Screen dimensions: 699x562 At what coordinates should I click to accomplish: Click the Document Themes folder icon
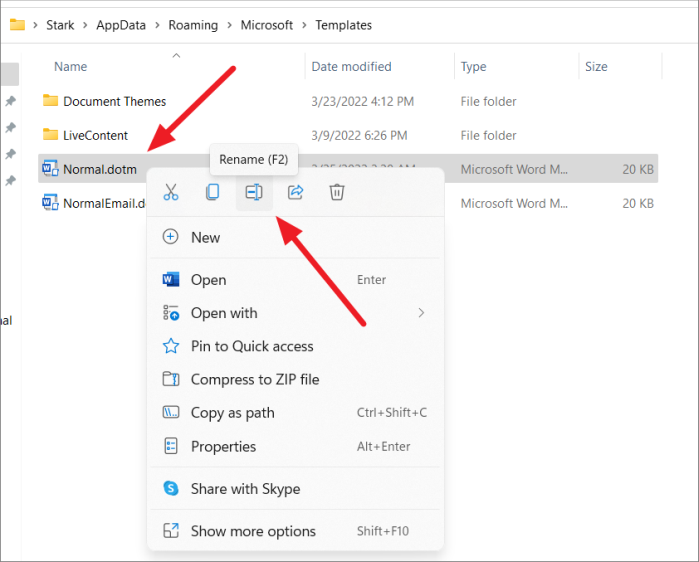tap(50, 100)
